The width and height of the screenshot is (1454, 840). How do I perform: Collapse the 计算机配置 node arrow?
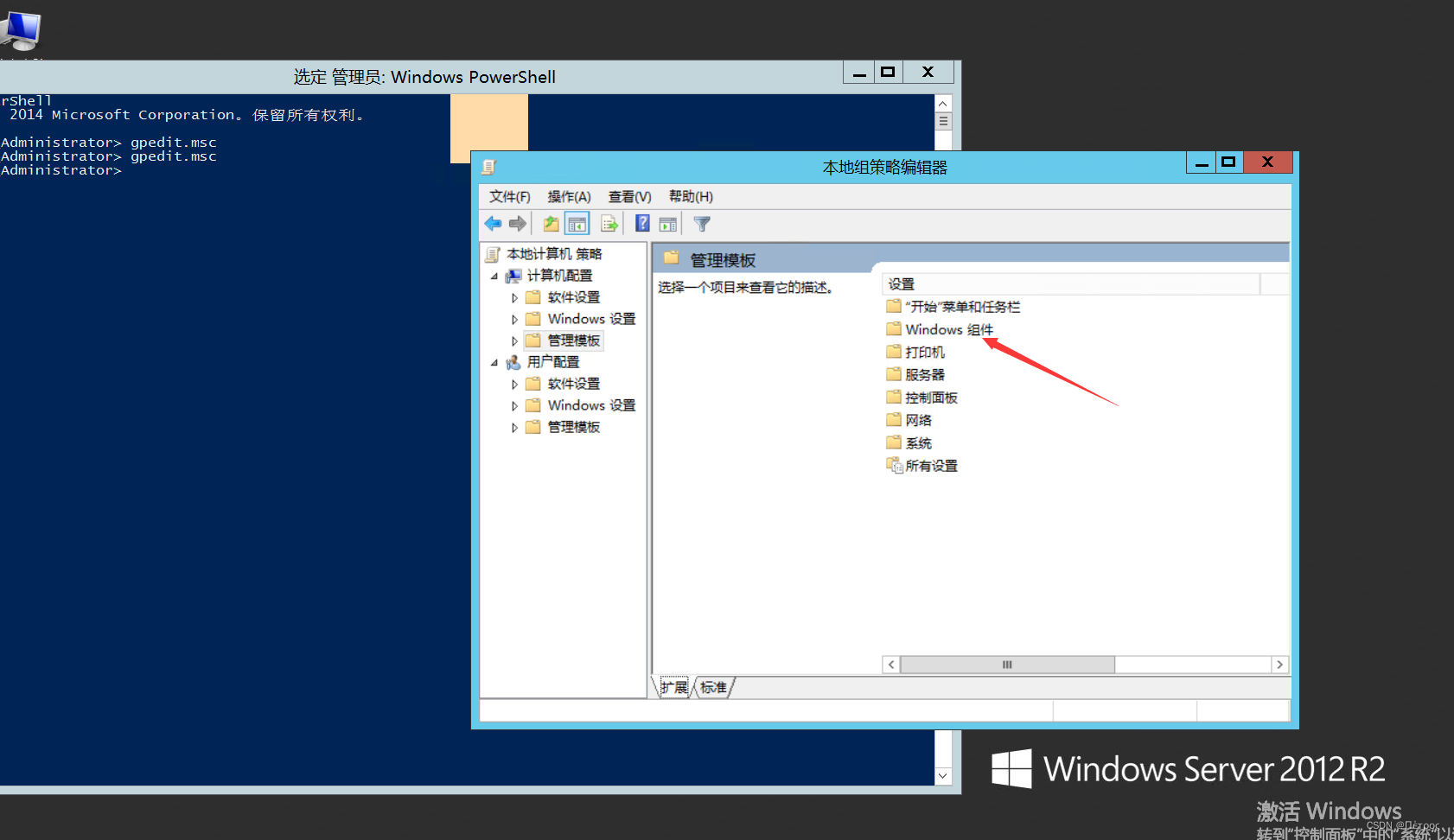click(494, 277)
